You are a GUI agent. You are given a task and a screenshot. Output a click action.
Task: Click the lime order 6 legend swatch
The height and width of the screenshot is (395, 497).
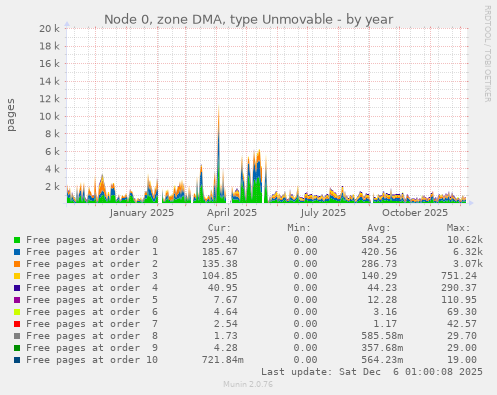[17, 312]
